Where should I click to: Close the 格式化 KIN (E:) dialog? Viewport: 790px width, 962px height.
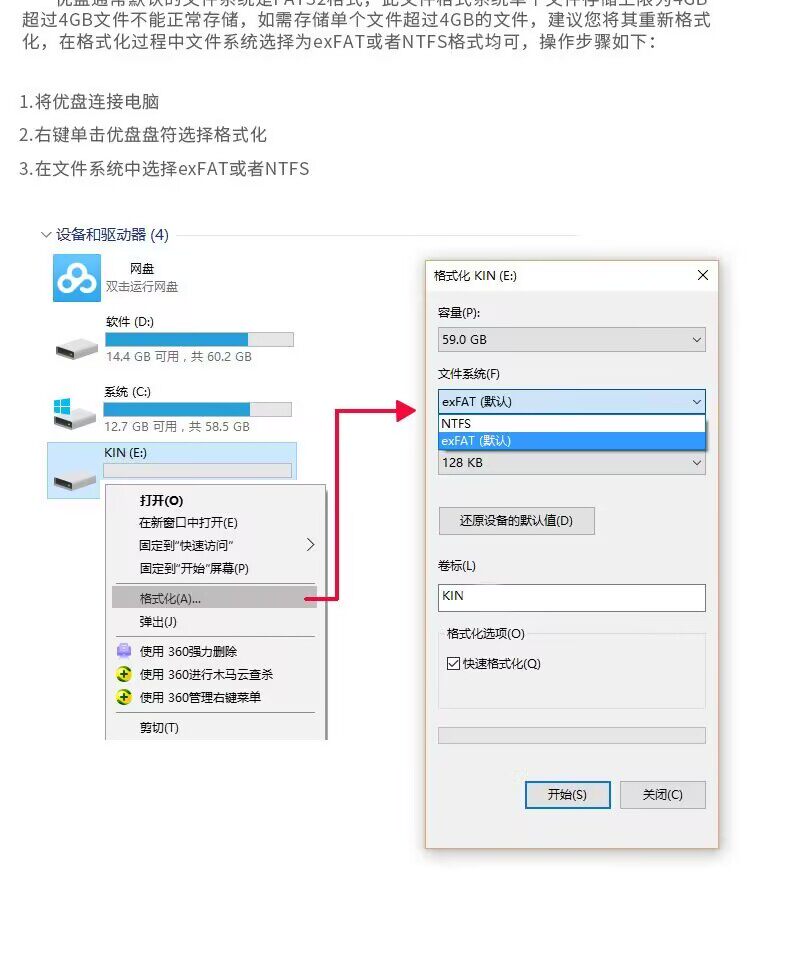703,275
